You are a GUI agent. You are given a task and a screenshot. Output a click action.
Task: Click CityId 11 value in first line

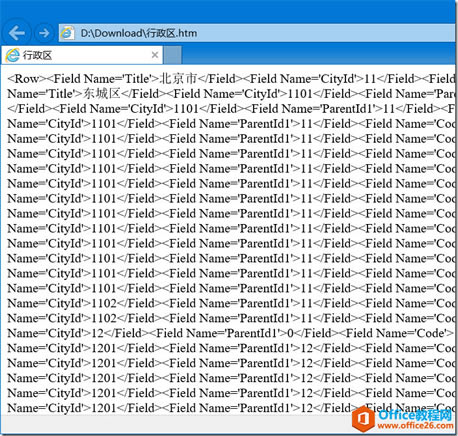370,79
